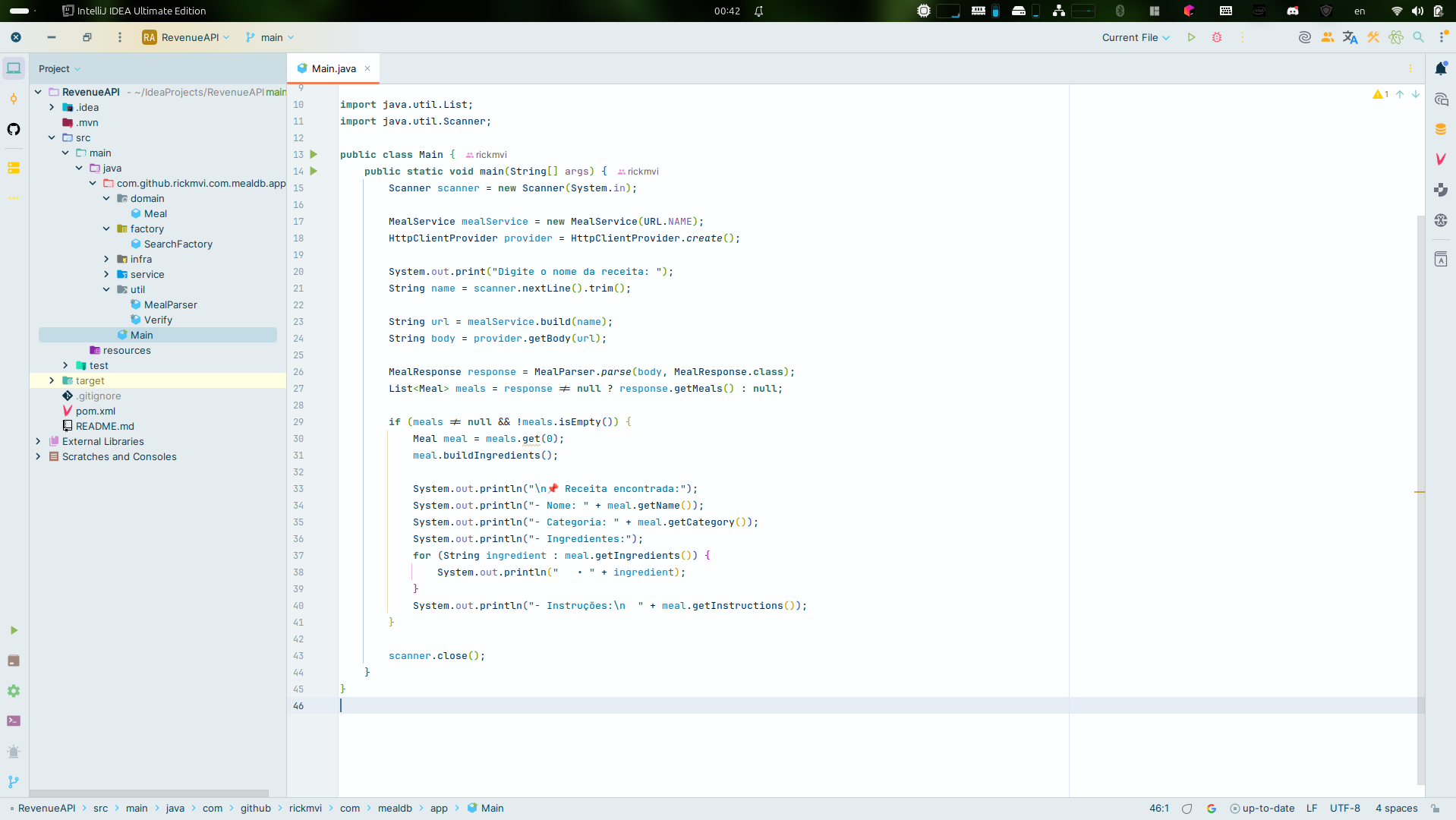Viewport: 1456px width, 820px height.
Task: Open the Structure tool window
Action: coord(14,168)
